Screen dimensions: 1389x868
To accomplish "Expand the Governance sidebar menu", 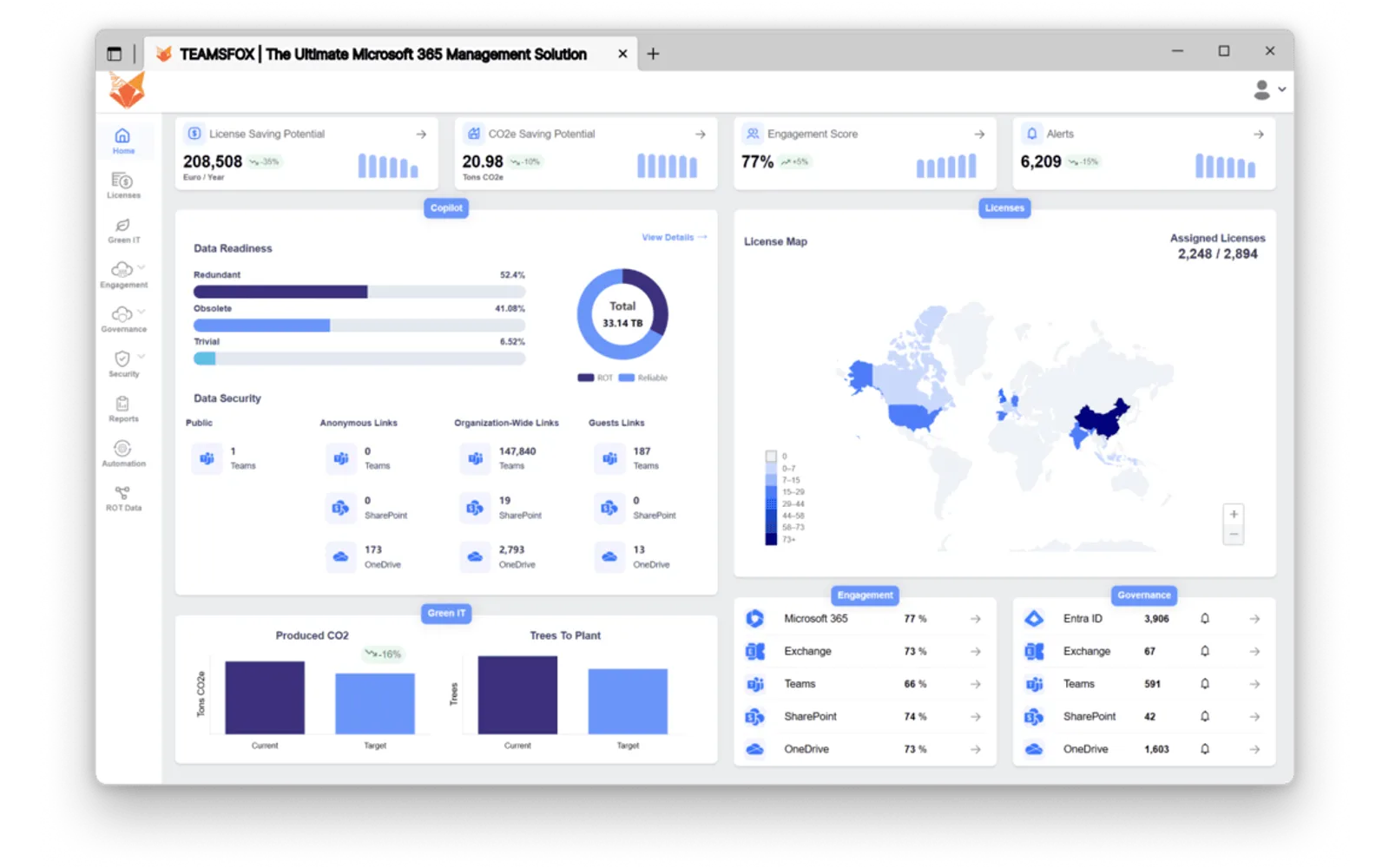I will pos(142,312).
